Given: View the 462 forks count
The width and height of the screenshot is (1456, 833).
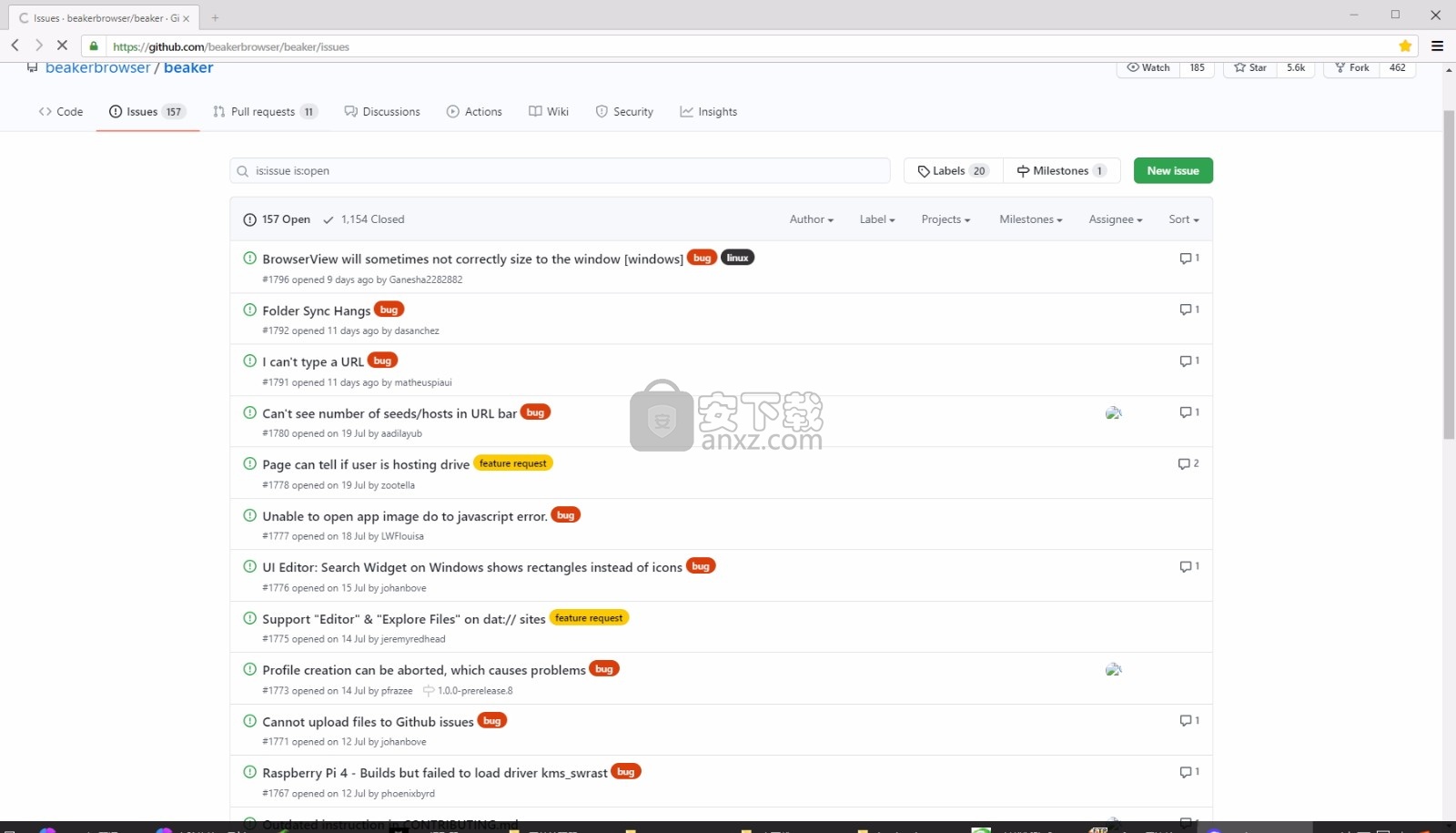Looking at the screenshot, I should (x=1398, y=68).
